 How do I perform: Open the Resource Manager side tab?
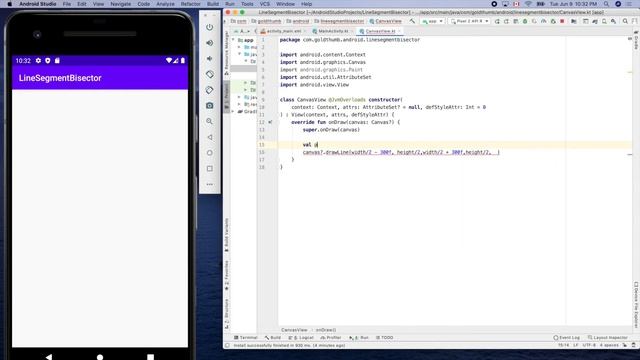point(227,52)
